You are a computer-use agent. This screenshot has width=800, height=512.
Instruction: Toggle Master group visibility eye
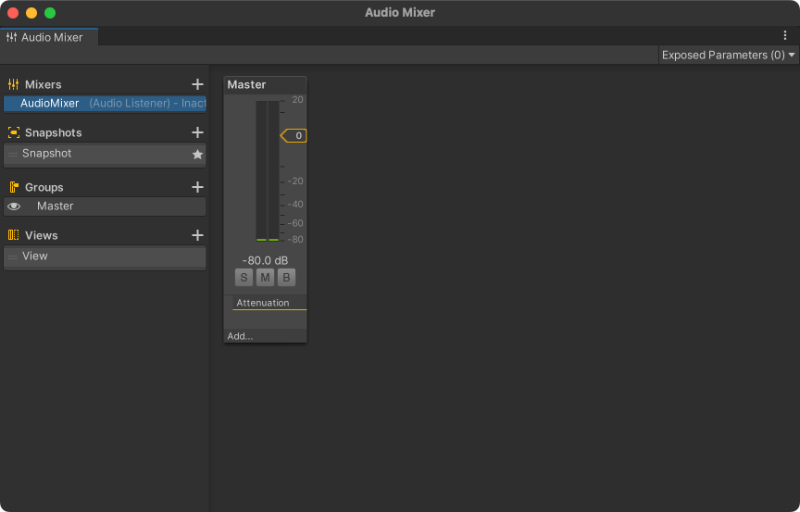click(14, 206)
